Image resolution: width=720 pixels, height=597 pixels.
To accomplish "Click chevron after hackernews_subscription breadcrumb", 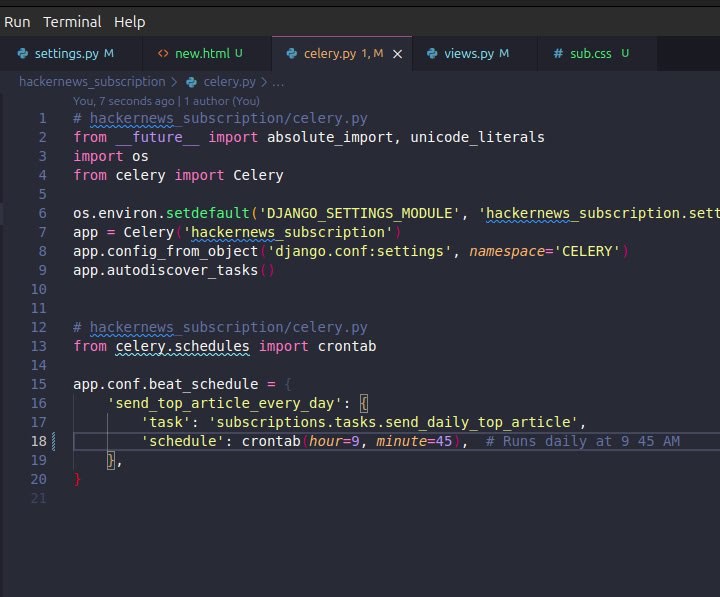I will (x=174, y=82).
